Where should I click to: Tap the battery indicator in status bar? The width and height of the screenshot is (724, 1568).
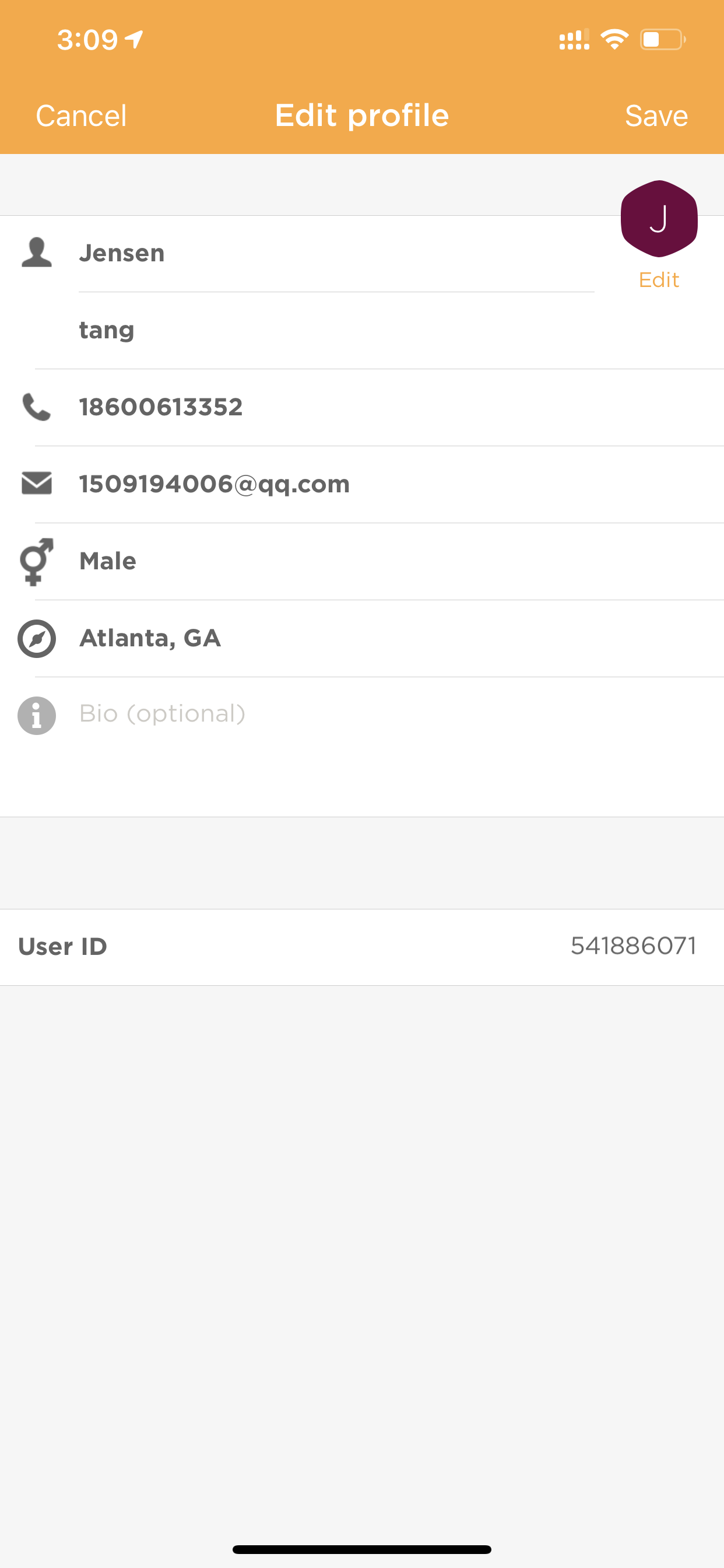(663, 40)
